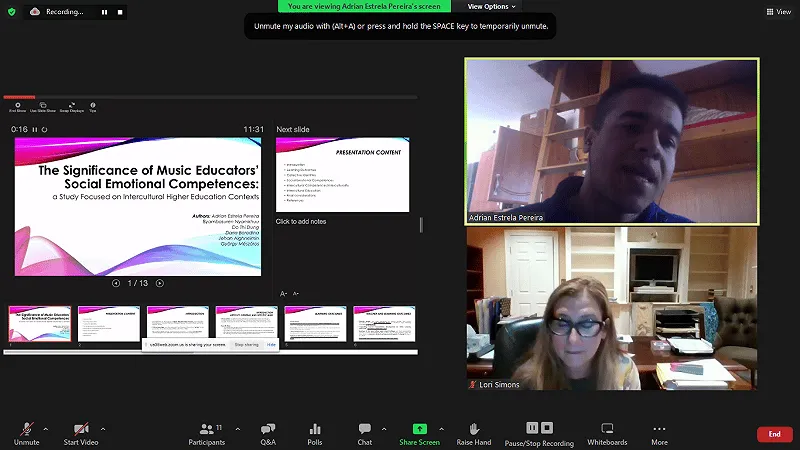The height and width of the screenshot is (450, 800).
Task: Expand audio options arrow beside Unmute
Action: (x=49, y=428)
